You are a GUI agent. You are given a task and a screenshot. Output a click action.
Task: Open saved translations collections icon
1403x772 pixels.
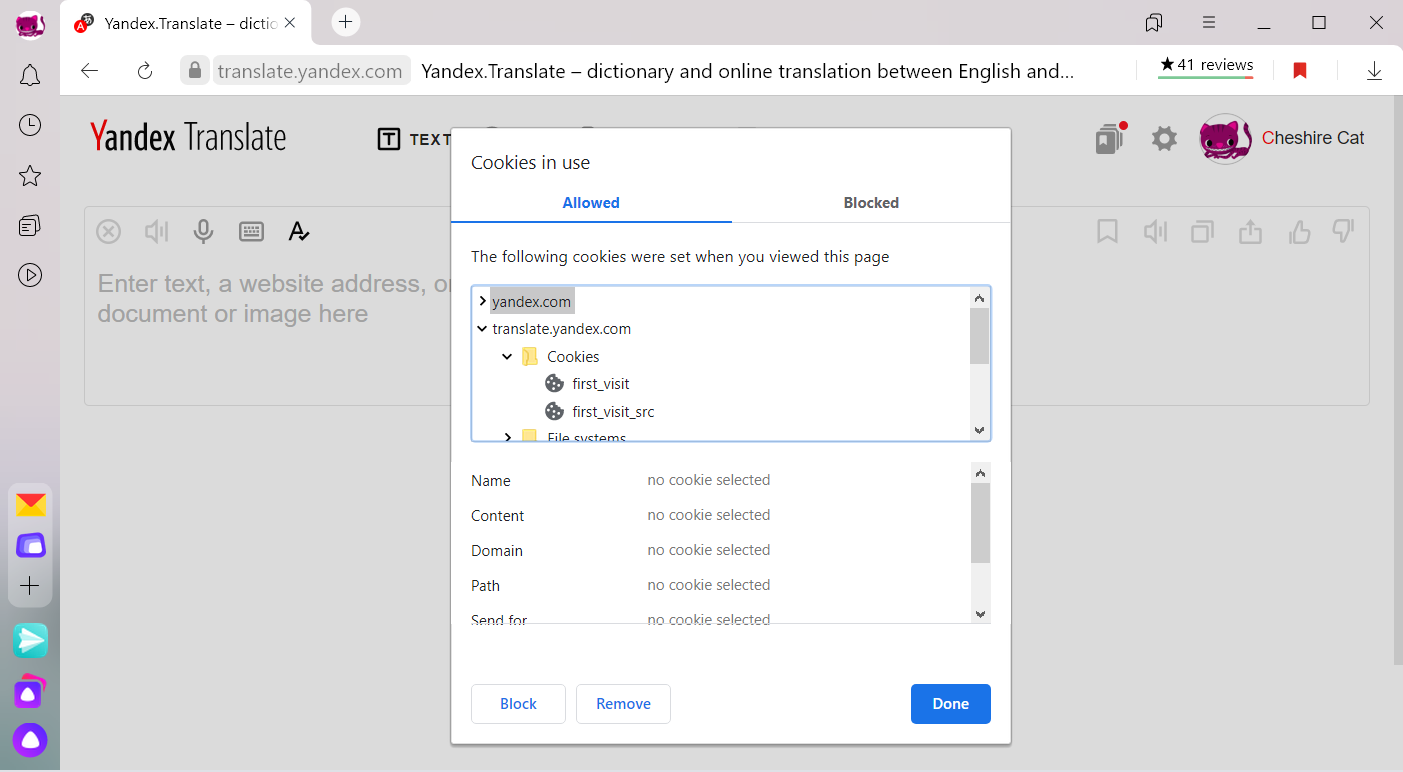pyautogui.click(x=1110, y=138)
